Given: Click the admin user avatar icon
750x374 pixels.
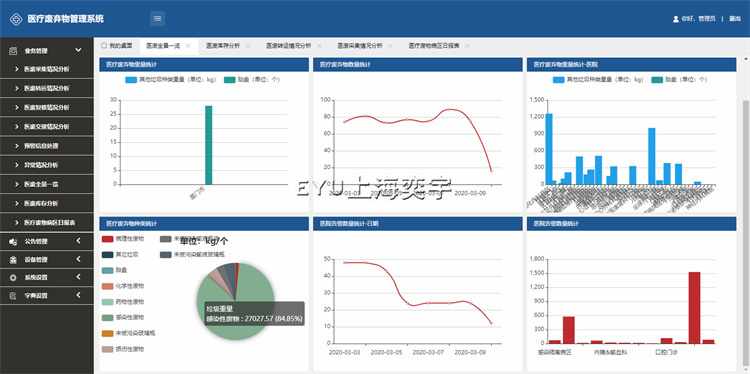Looking at the screenshot, I should 675,19.
